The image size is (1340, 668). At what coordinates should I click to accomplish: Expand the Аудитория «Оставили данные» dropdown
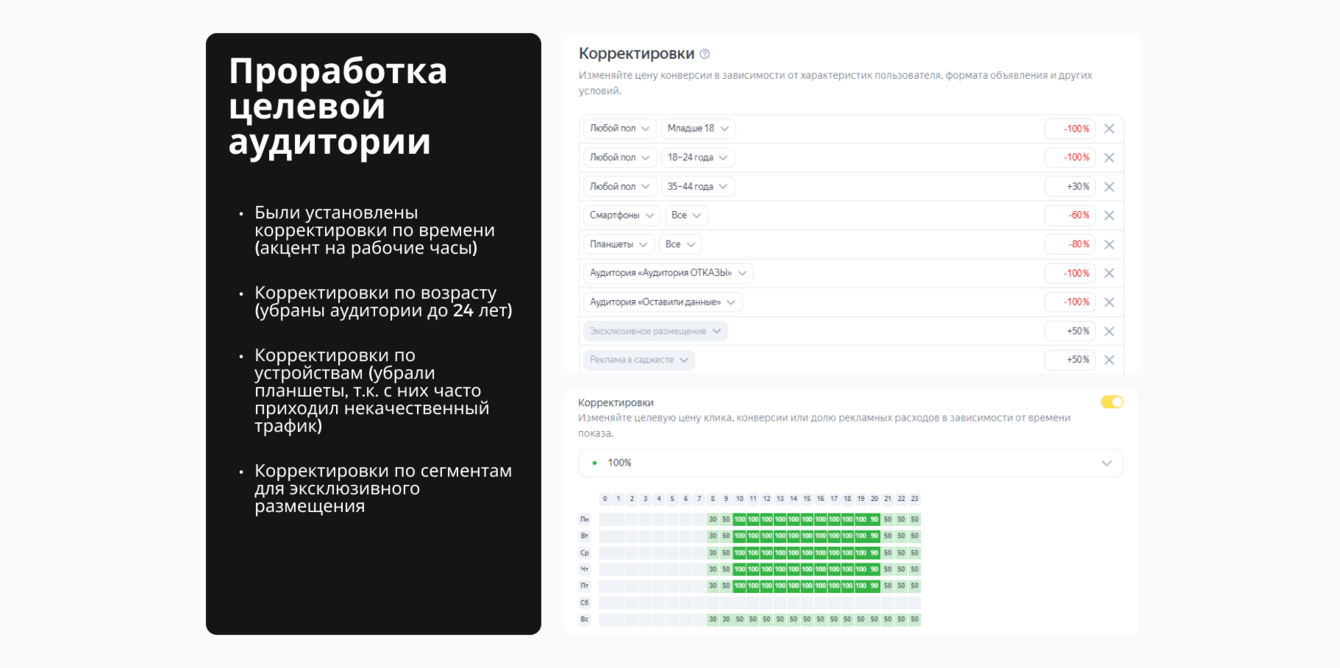point(663,302)
